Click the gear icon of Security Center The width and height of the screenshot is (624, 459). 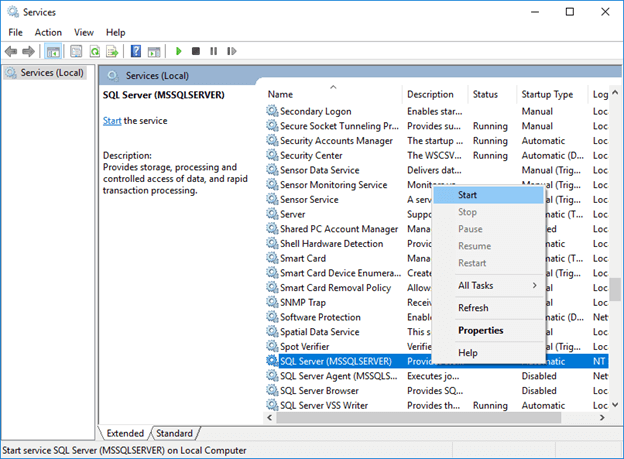[x=272, y=155]
